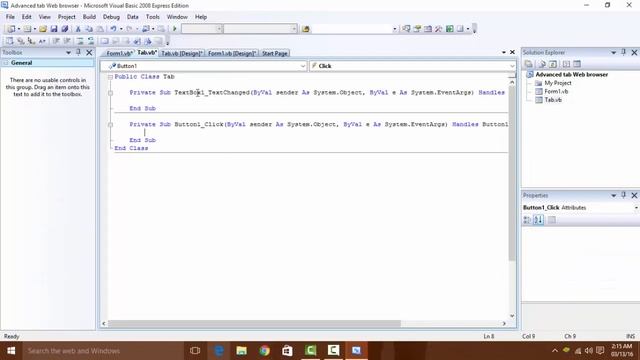This screenshot has width=640, height=360.
Task: Switch to the Tab.vb [Design] tab
Action: click(181, 53)
